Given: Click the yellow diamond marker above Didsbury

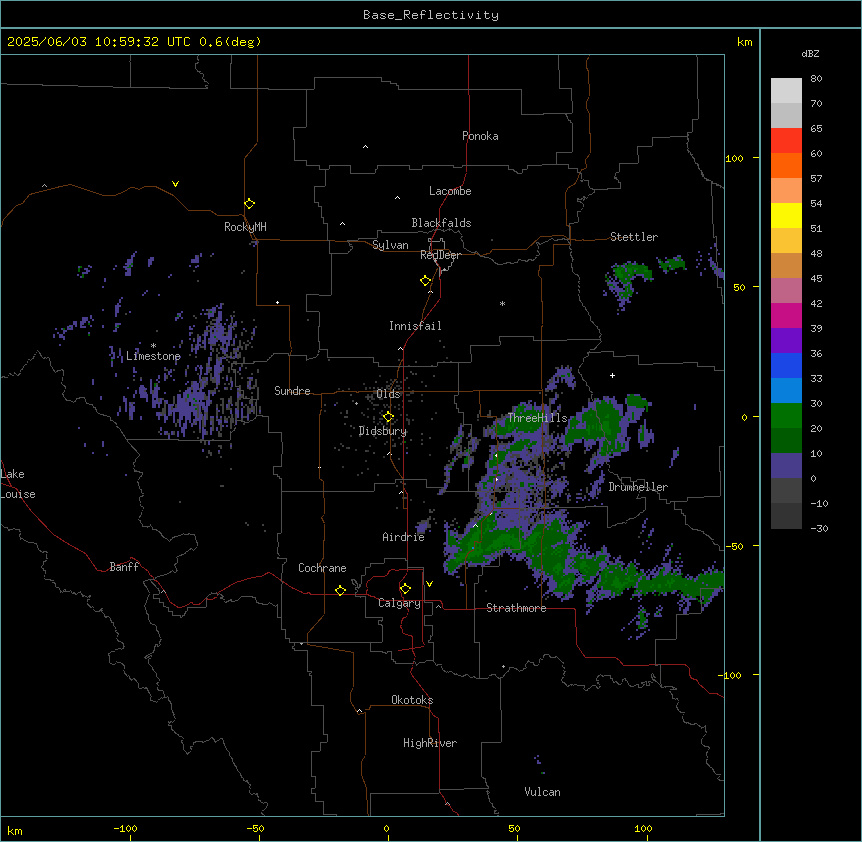Looking at the screenshot, I should point(388,417).
